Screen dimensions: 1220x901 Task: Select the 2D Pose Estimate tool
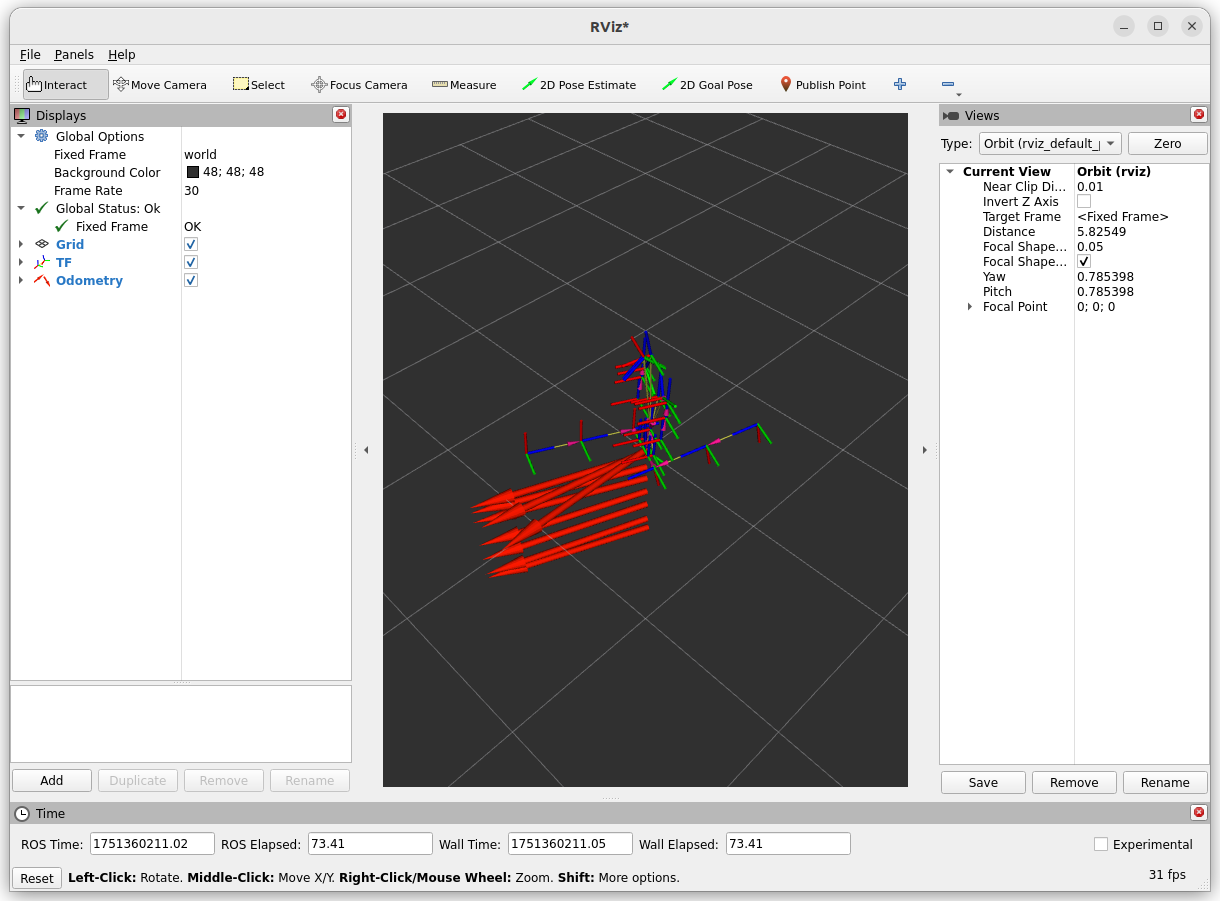point(579,85)
